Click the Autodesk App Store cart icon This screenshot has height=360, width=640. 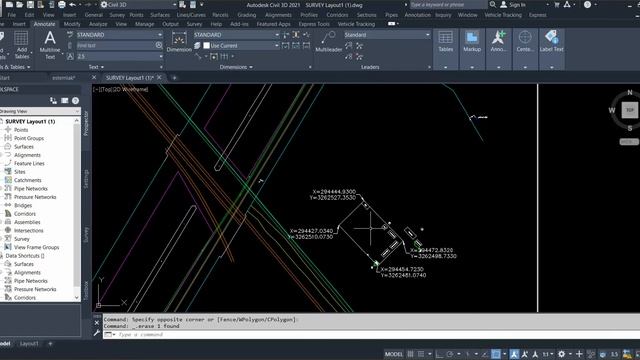[x=557, y=4]
